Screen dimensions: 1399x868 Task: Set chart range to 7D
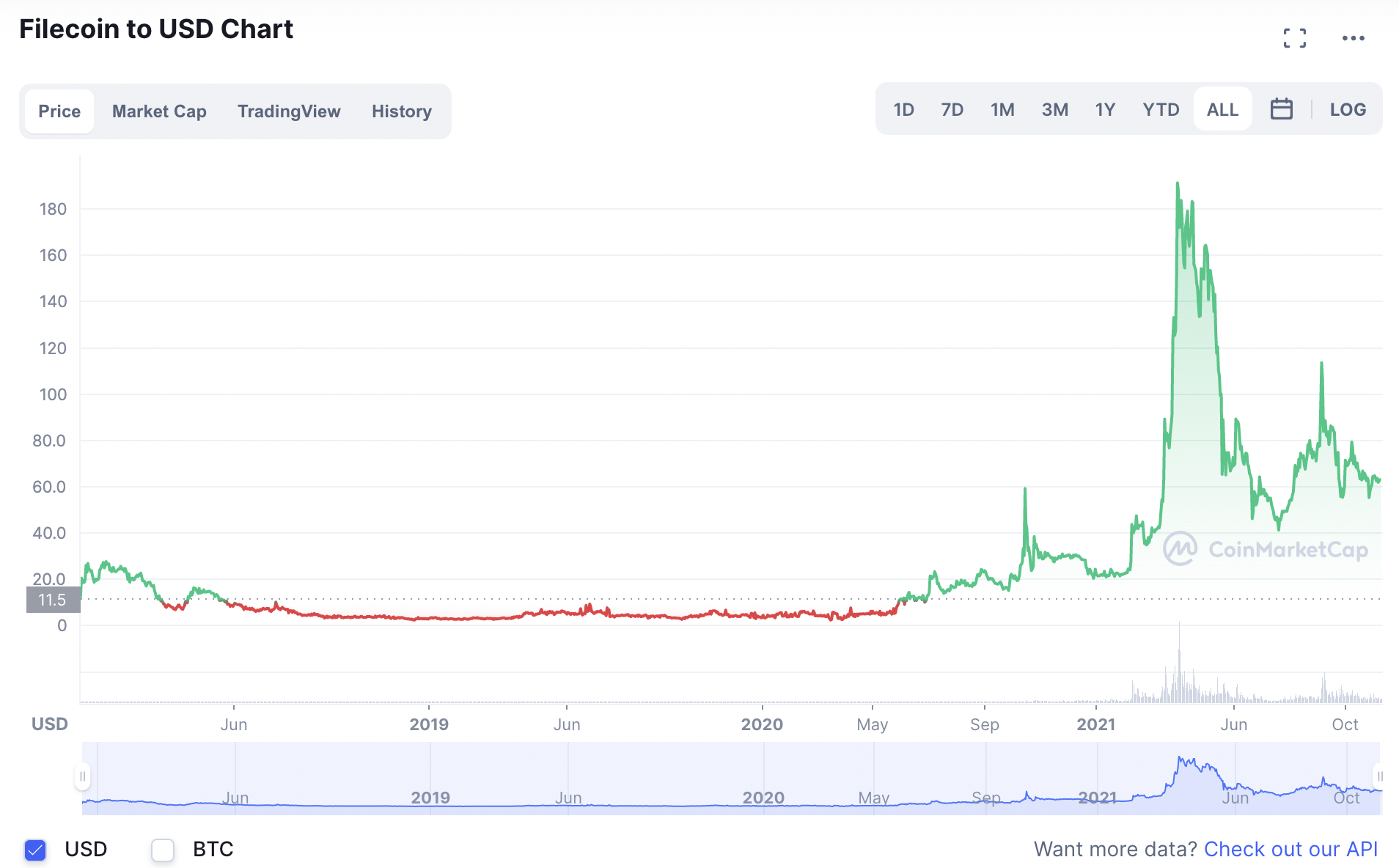952,109
